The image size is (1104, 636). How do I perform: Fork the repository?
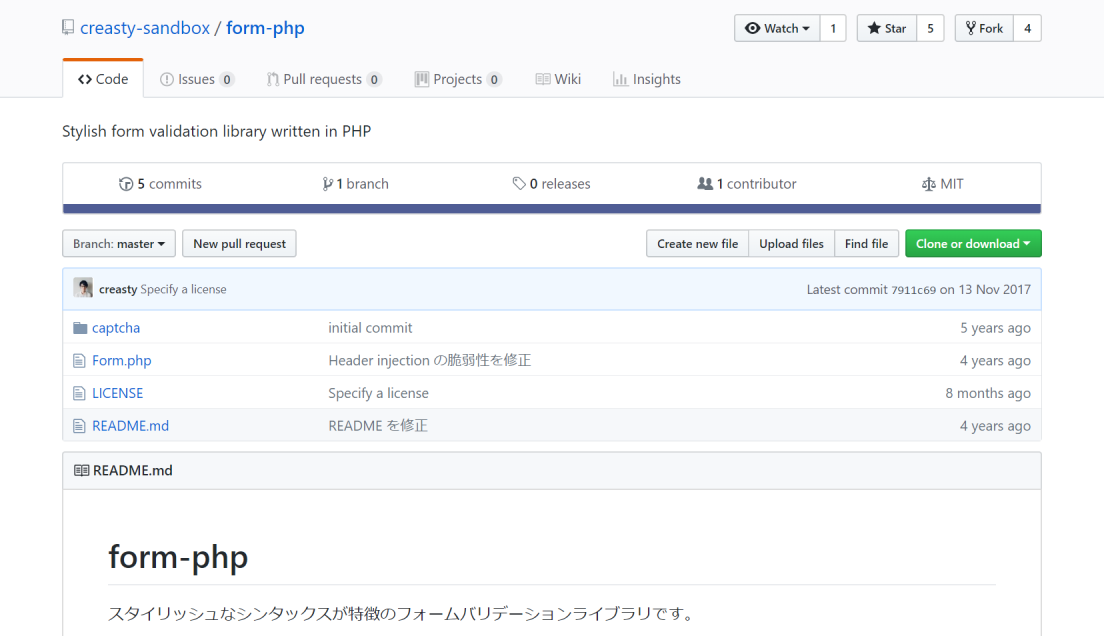click(984, 29)
